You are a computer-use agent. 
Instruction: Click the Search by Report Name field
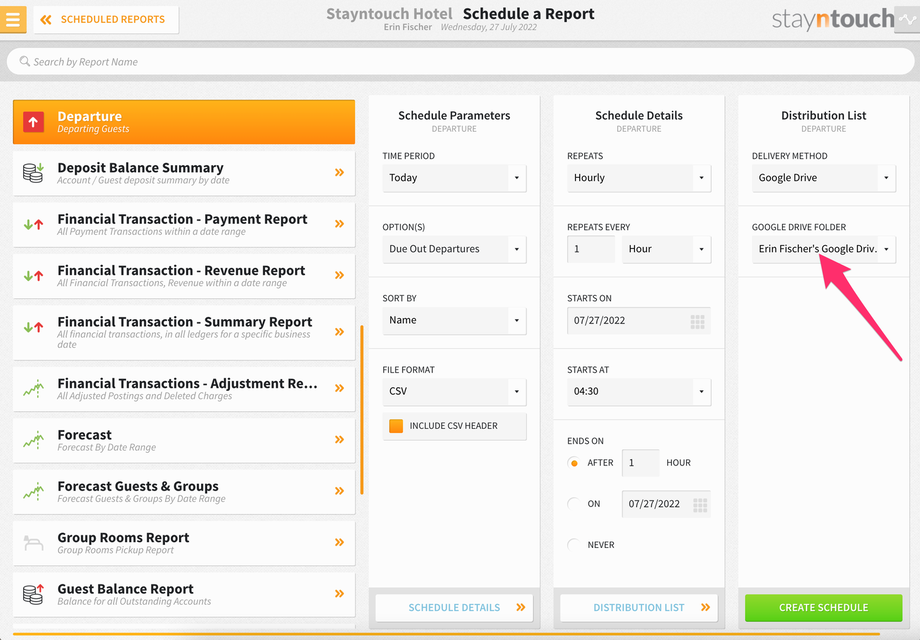[x=460, y=62]
